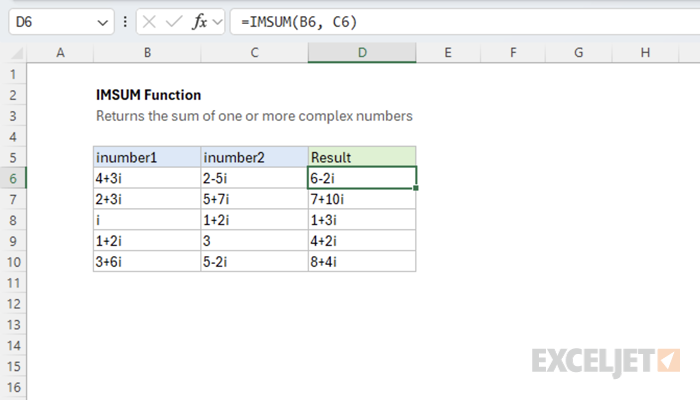Select cell B9 containing 1+2i

(x=147, y=241)
